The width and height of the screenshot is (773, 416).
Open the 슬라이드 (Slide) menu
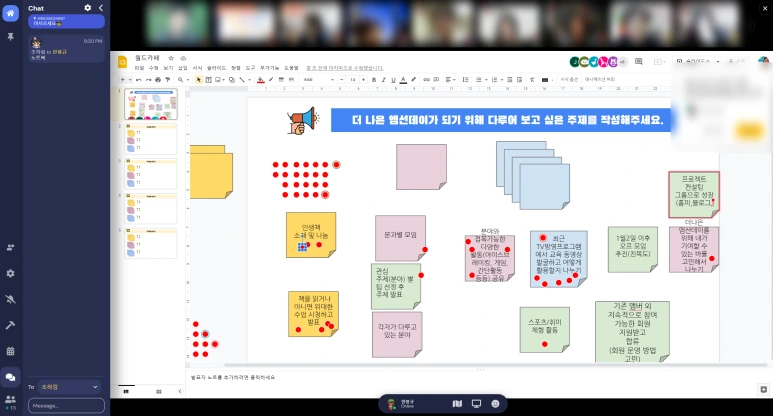(x=216, y=68)
